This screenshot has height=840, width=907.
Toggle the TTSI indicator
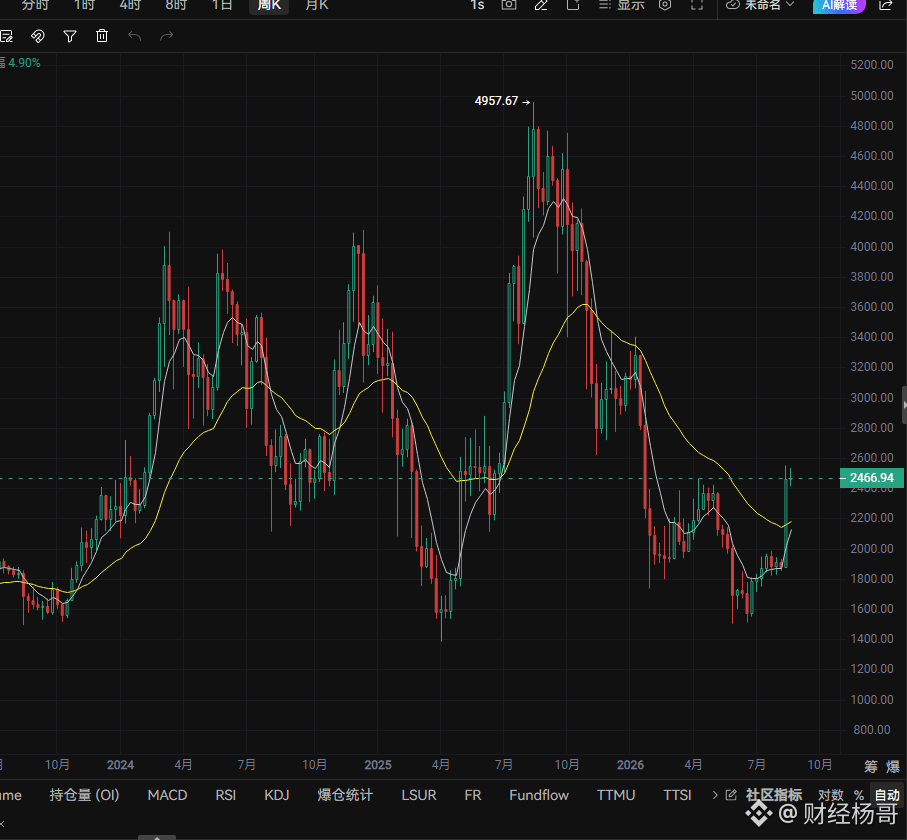pyautogui.click(x=677, y=795)
